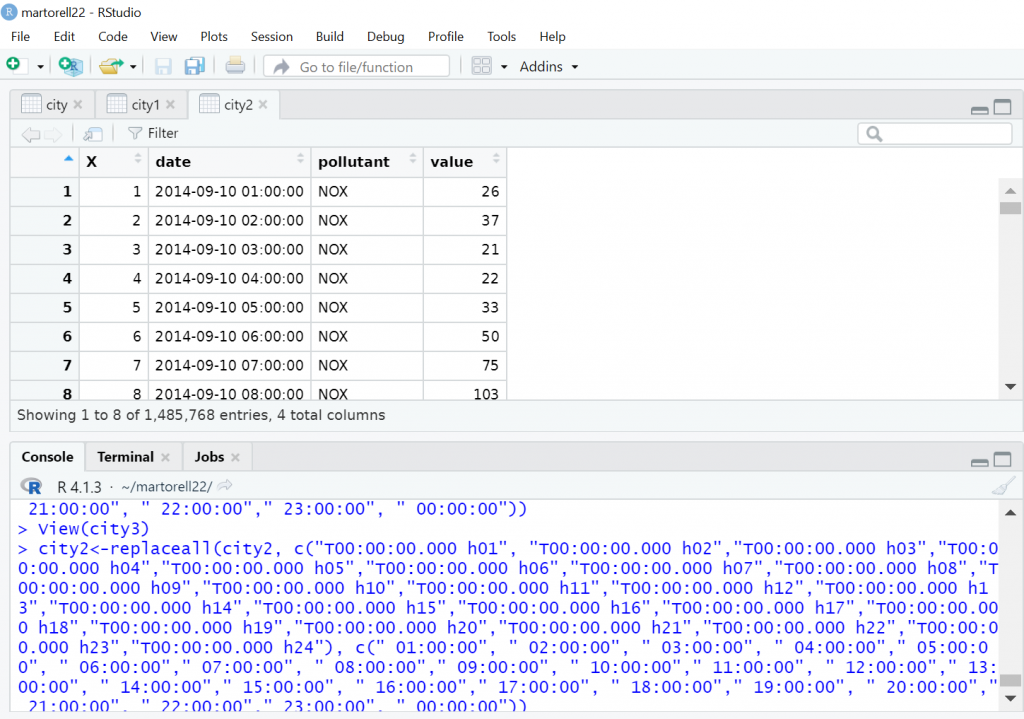The width and height of the screenshot is (1024, 719).
Task: Expand the recent files dropdown arrow
Action: point(133,67)
